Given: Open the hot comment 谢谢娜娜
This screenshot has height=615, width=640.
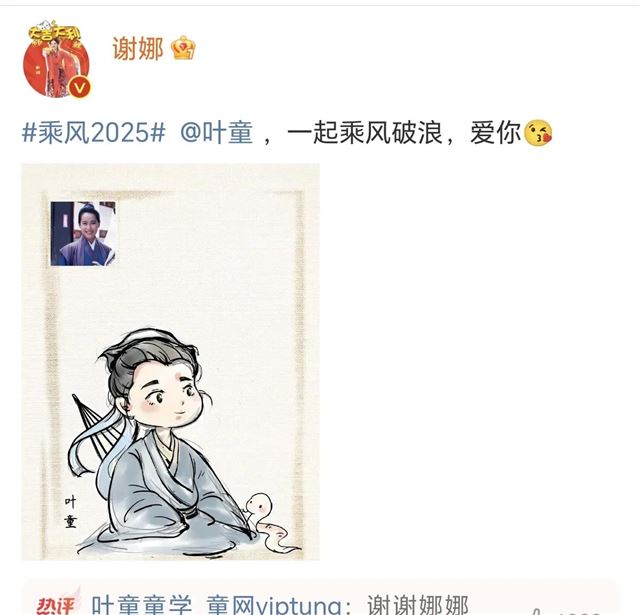Looking at the screenshot, I should 417,604.
